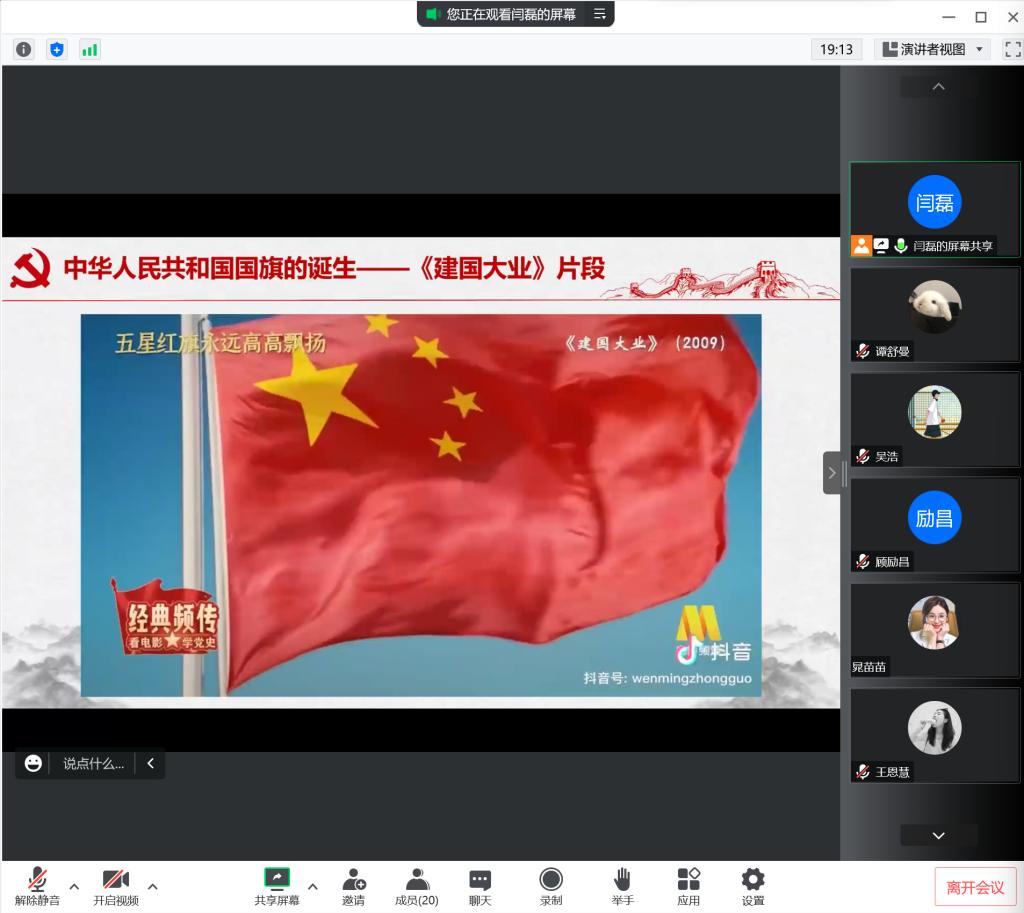Click the blue security shield icon
Screen dimensions: 1024x913
(57, 49)
